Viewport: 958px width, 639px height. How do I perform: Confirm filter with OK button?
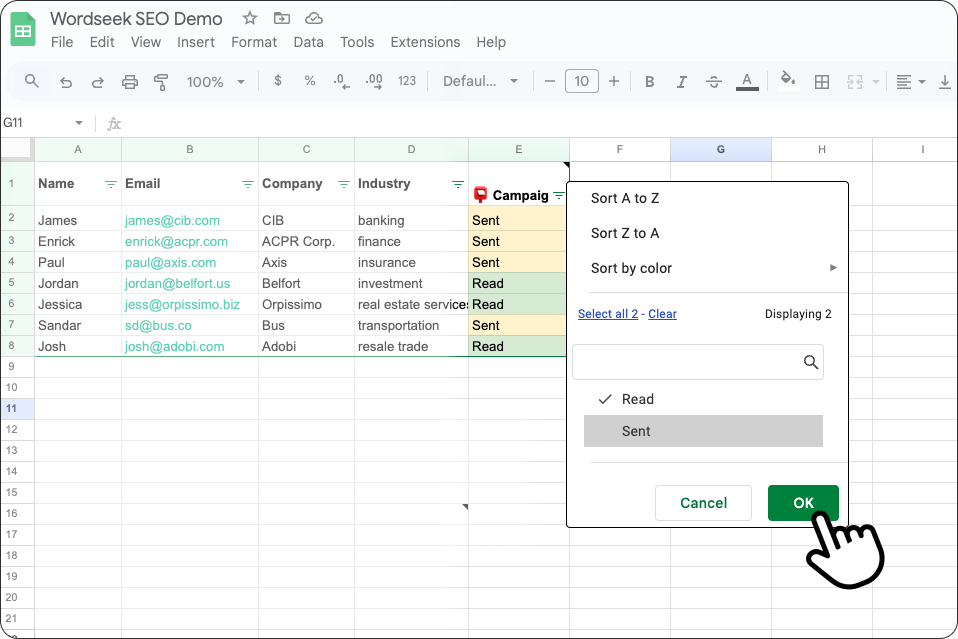pos(803,503)
